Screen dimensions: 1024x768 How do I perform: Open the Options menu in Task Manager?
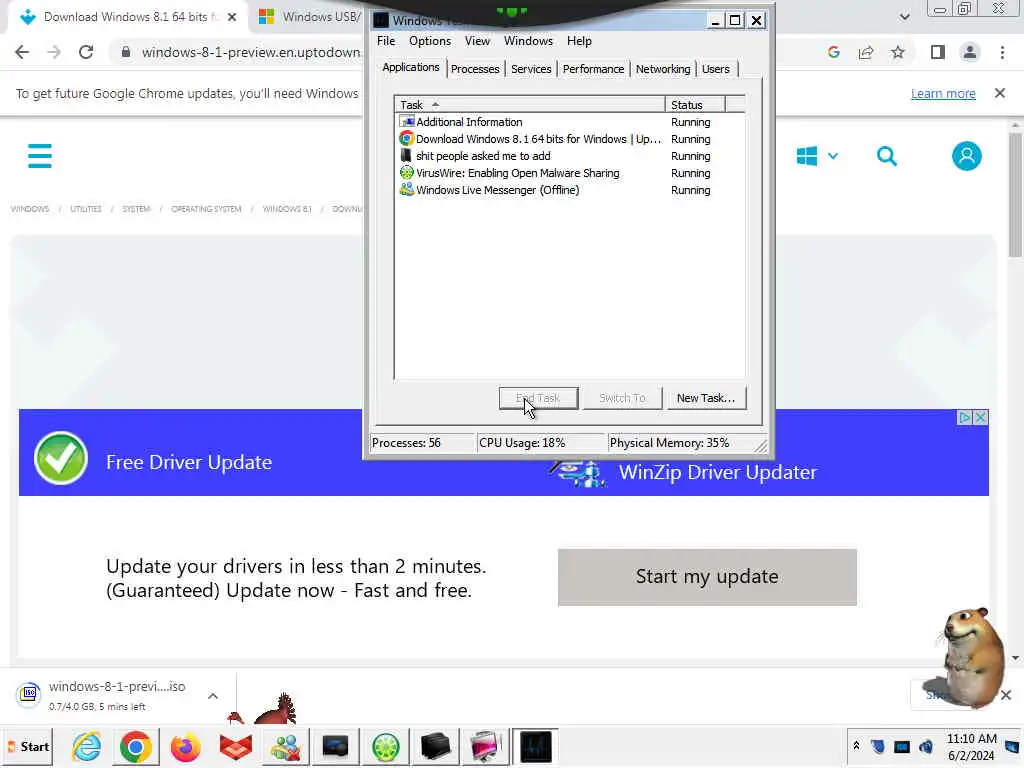[430, 40]
